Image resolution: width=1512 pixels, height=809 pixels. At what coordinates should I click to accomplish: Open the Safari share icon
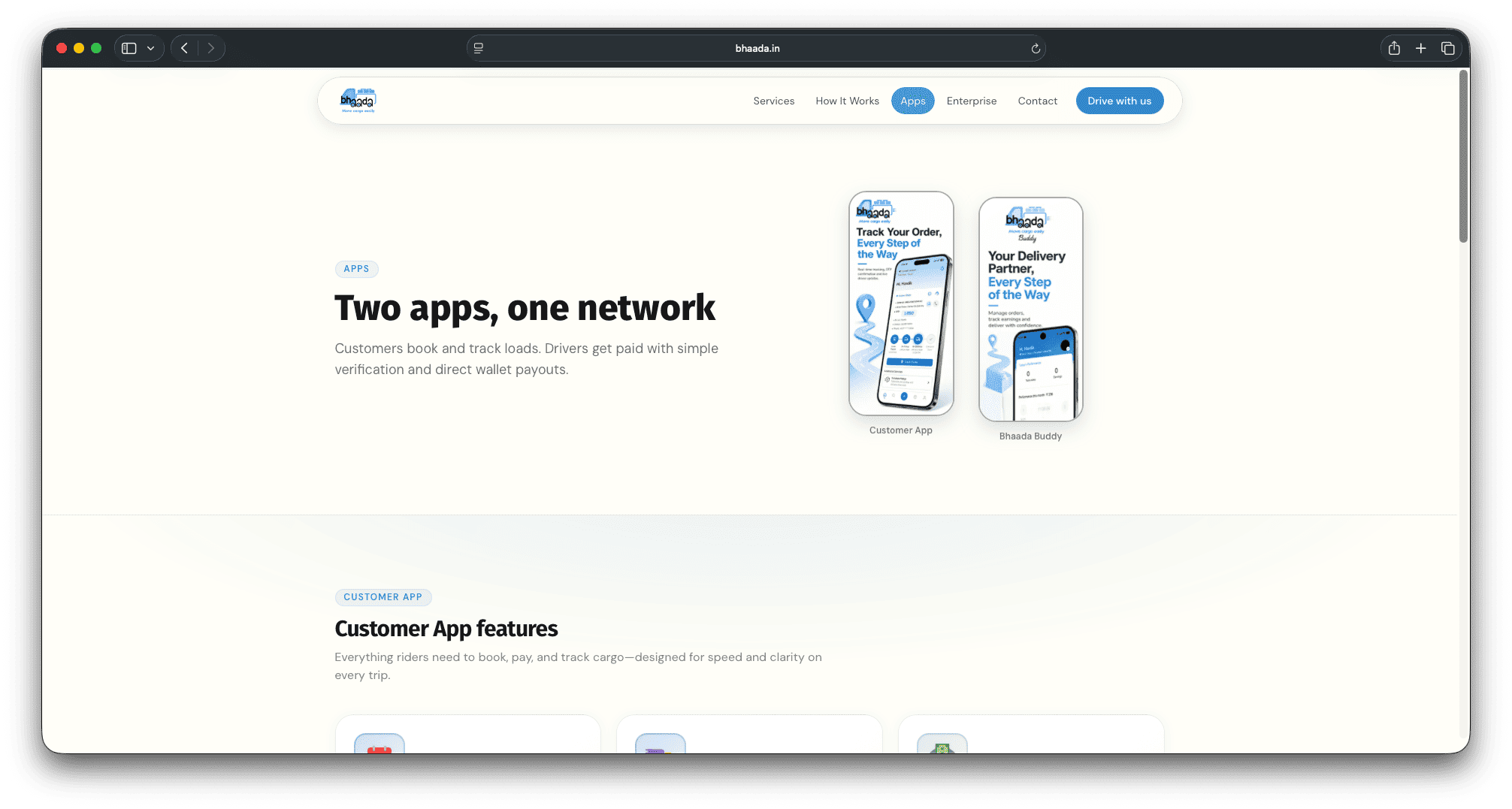(1394, 48)
